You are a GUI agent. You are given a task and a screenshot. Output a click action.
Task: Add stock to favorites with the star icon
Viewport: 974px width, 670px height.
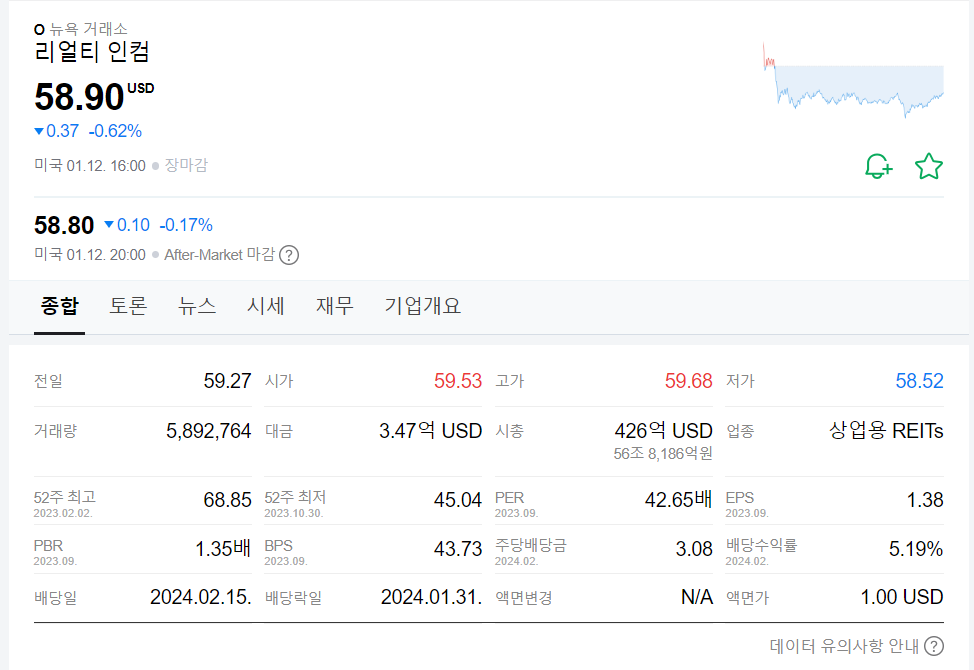[x=929, y=166]
